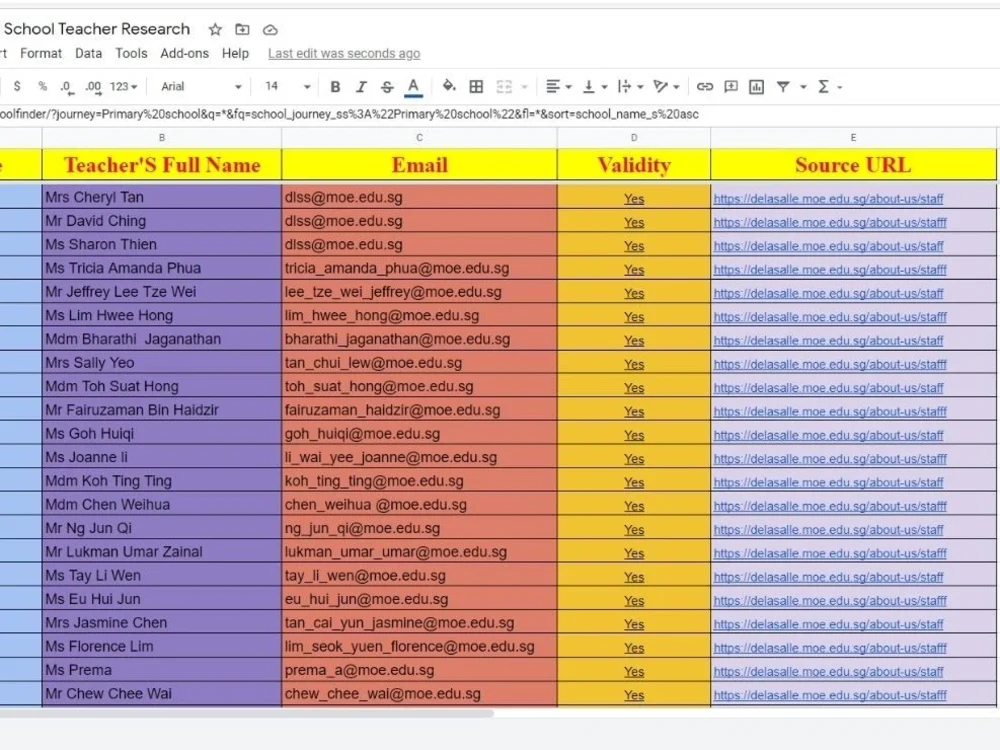Select the Validity header cell
Image resolution: width=1000 pixels, height=750 pixels.
click(633, 165)
